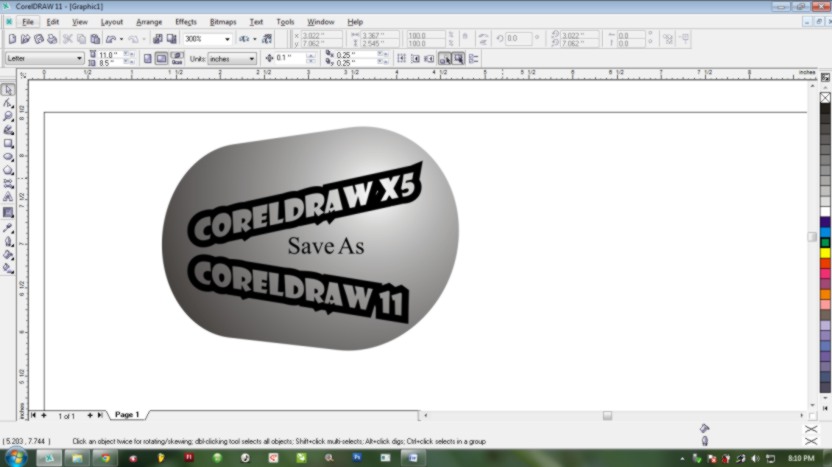Image resolution: width=832 pixels, height=467 pixels.
Task: Open the Letter paper size dropdown
Action: click(79, 58)
